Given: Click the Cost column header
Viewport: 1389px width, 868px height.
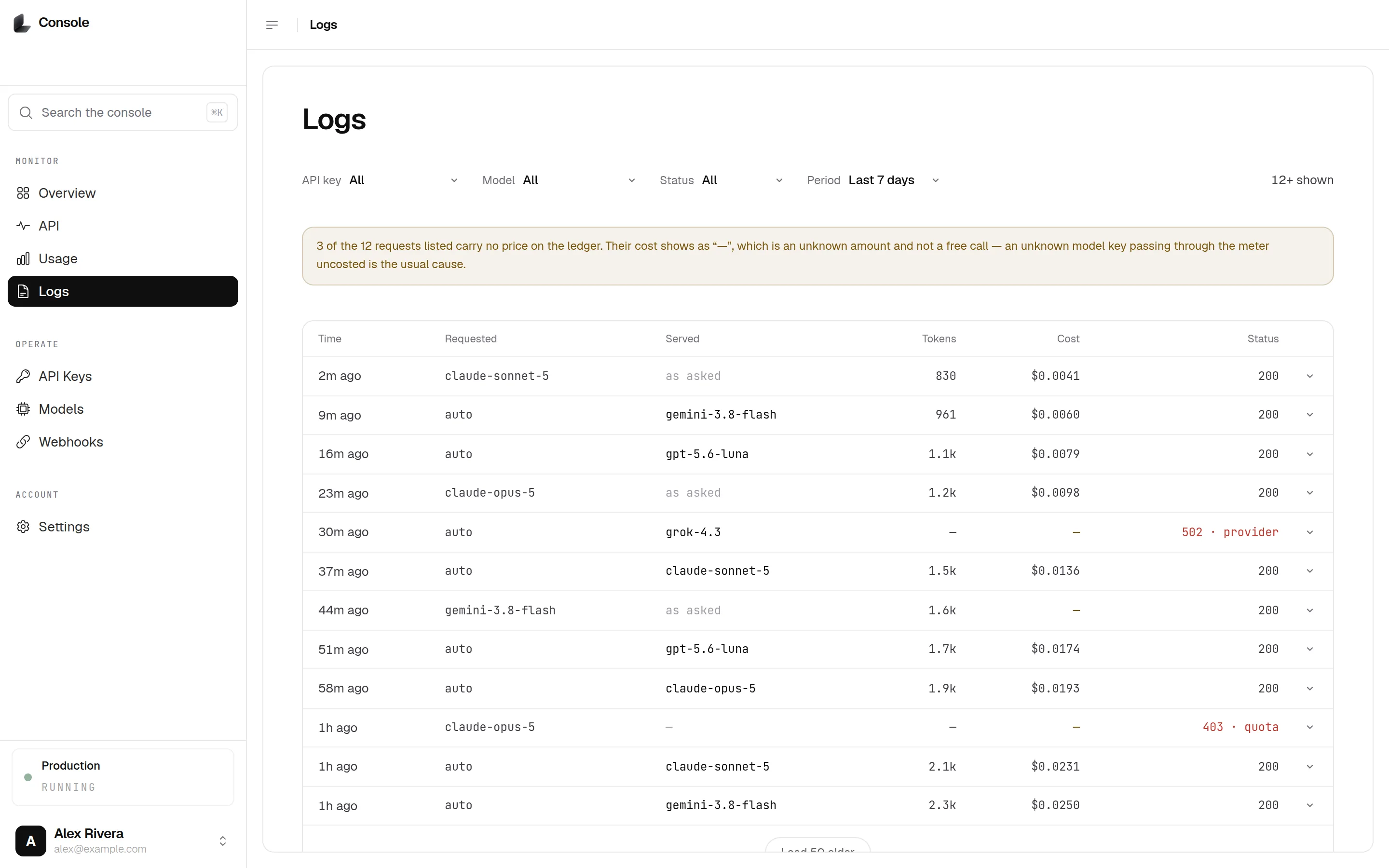Looking at the screenshot, I should (1068, 339).
